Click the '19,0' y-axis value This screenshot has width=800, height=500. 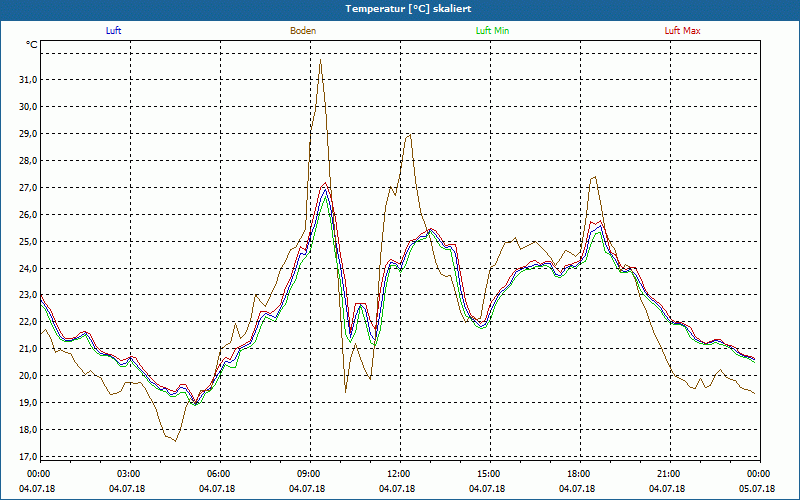(28, 403)
